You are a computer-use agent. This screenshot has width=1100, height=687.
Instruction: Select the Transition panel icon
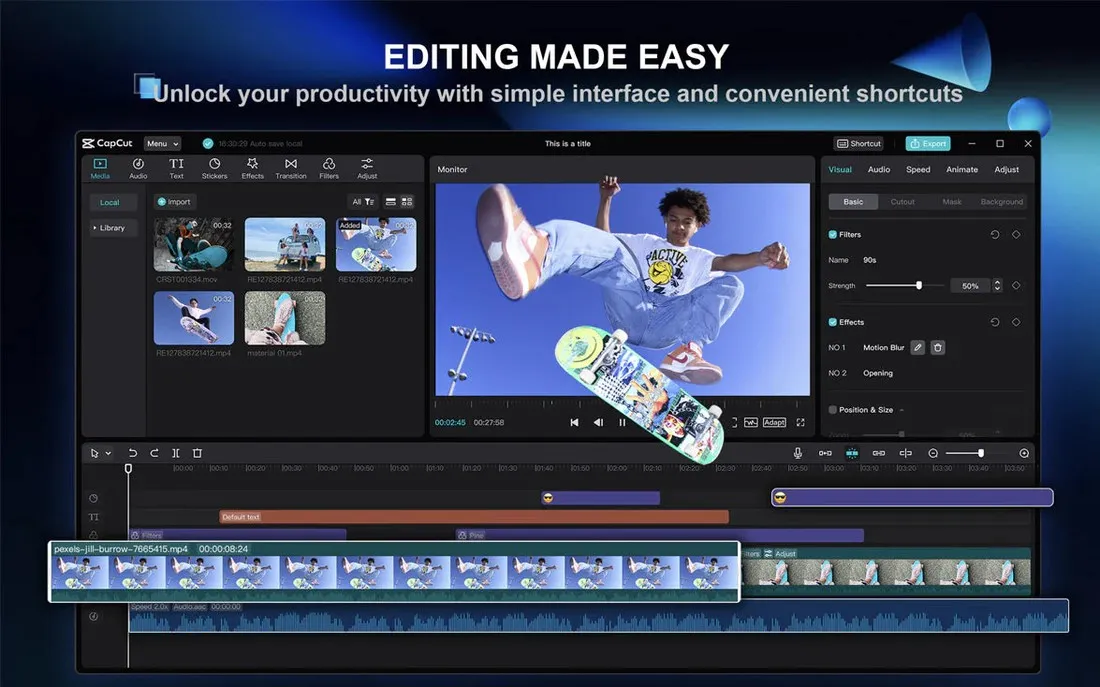290,167
